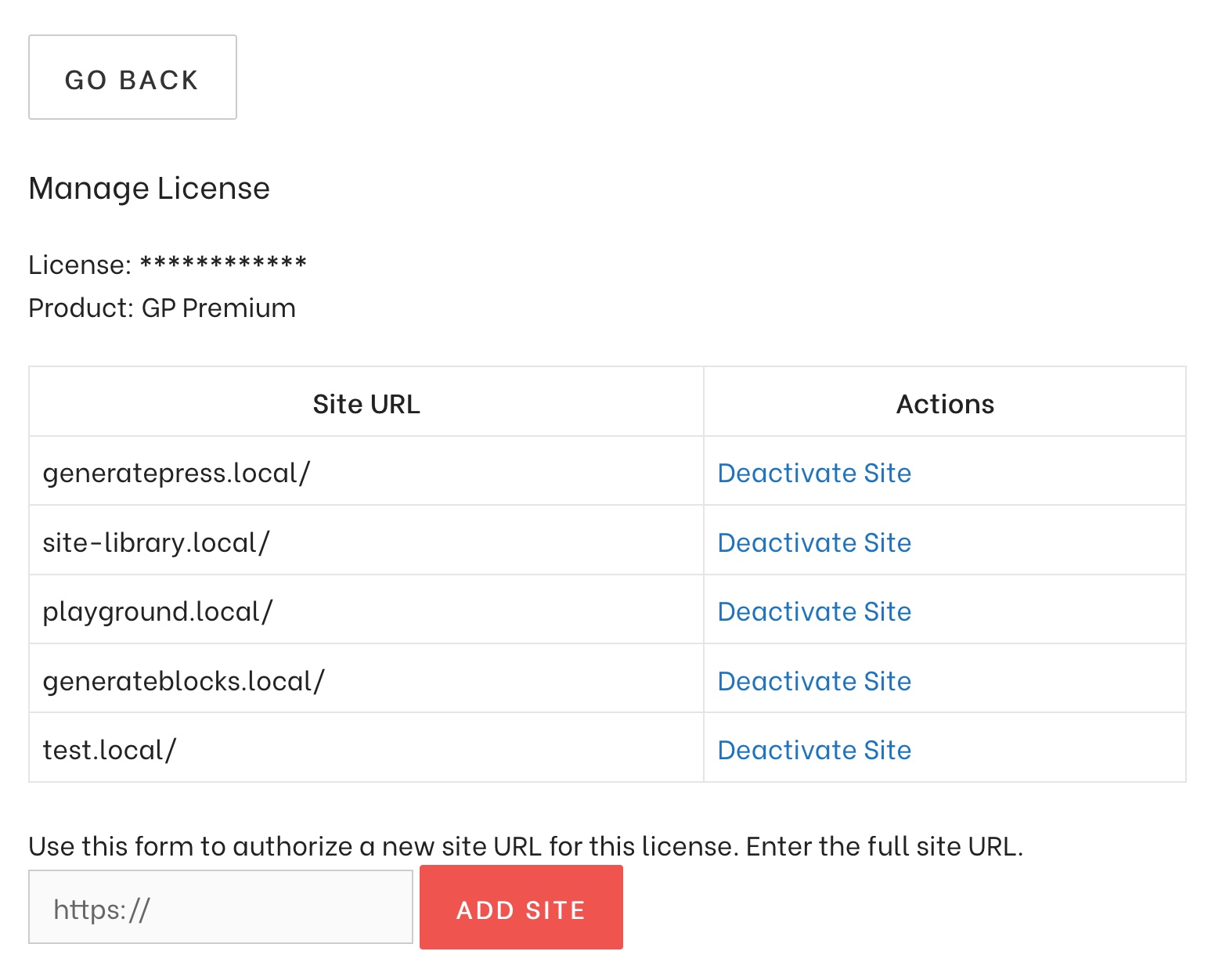Deactivate the playground.local site
The width and height of the screenshot is (1215, 980).
coord(814,611)
